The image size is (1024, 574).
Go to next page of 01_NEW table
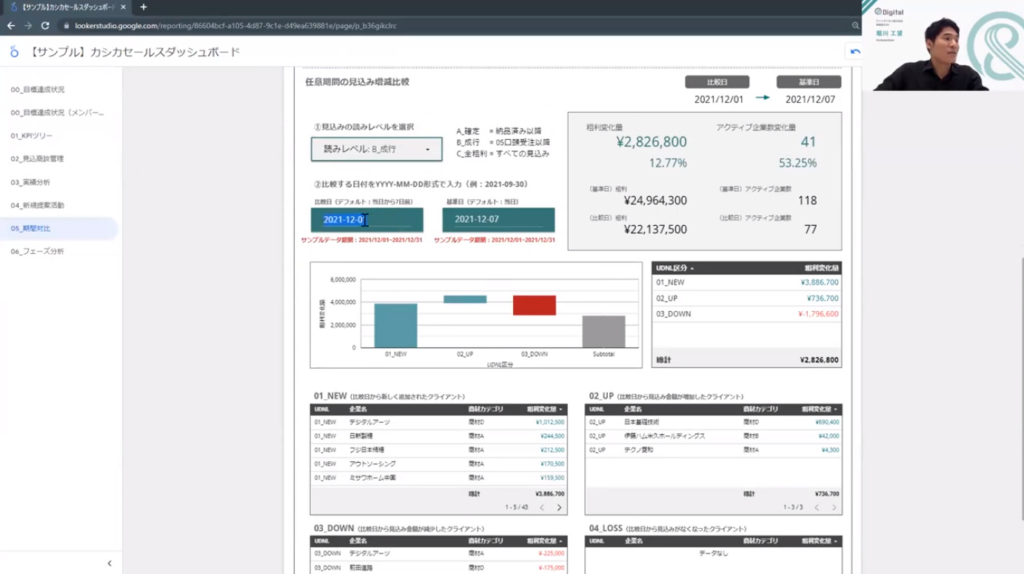(x=559, y=508)
